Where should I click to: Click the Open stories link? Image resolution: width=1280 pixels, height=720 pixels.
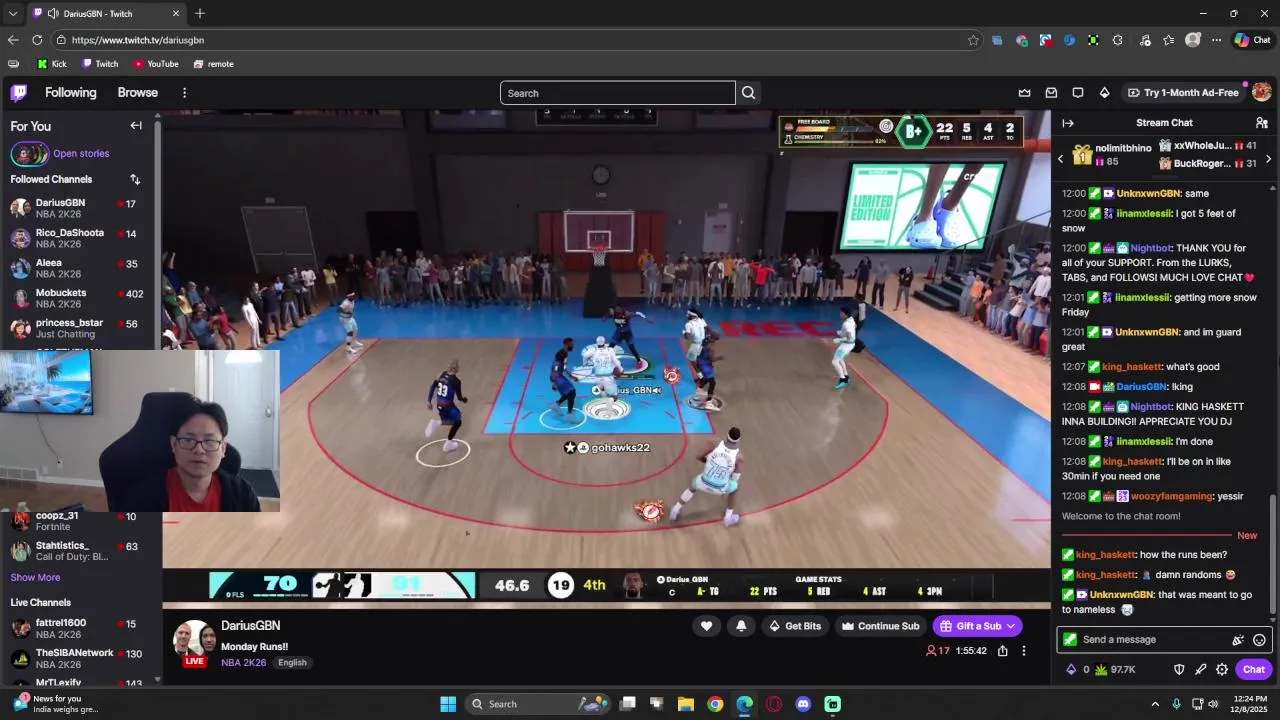pyautogui.click(x=81, y=154)
